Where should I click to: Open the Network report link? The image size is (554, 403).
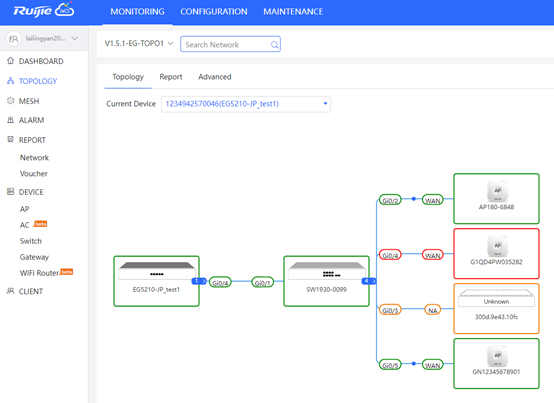point(34,158)
